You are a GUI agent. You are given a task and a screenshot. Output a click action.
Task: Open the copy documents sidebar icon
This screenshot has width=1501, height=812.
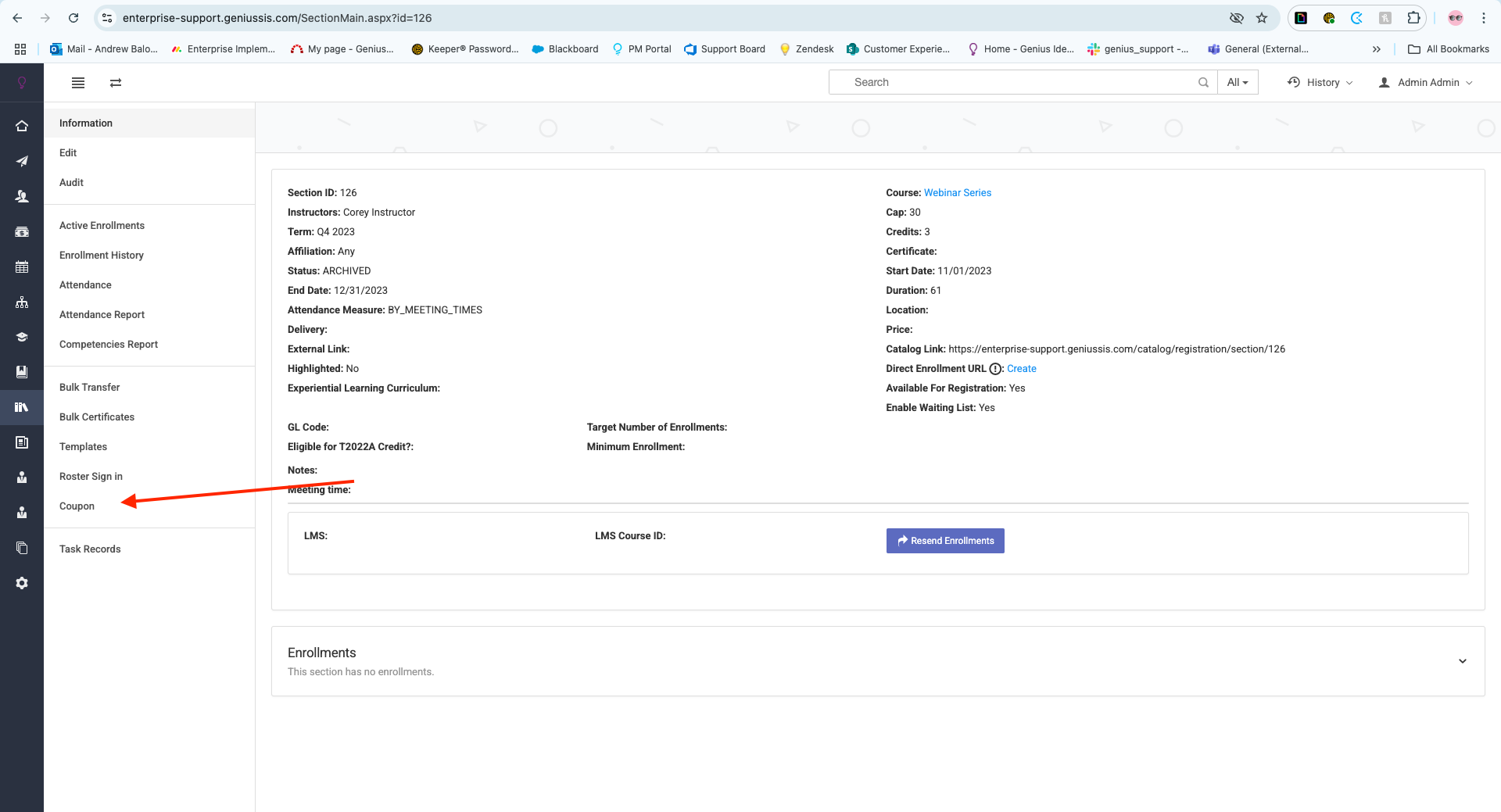22,548
